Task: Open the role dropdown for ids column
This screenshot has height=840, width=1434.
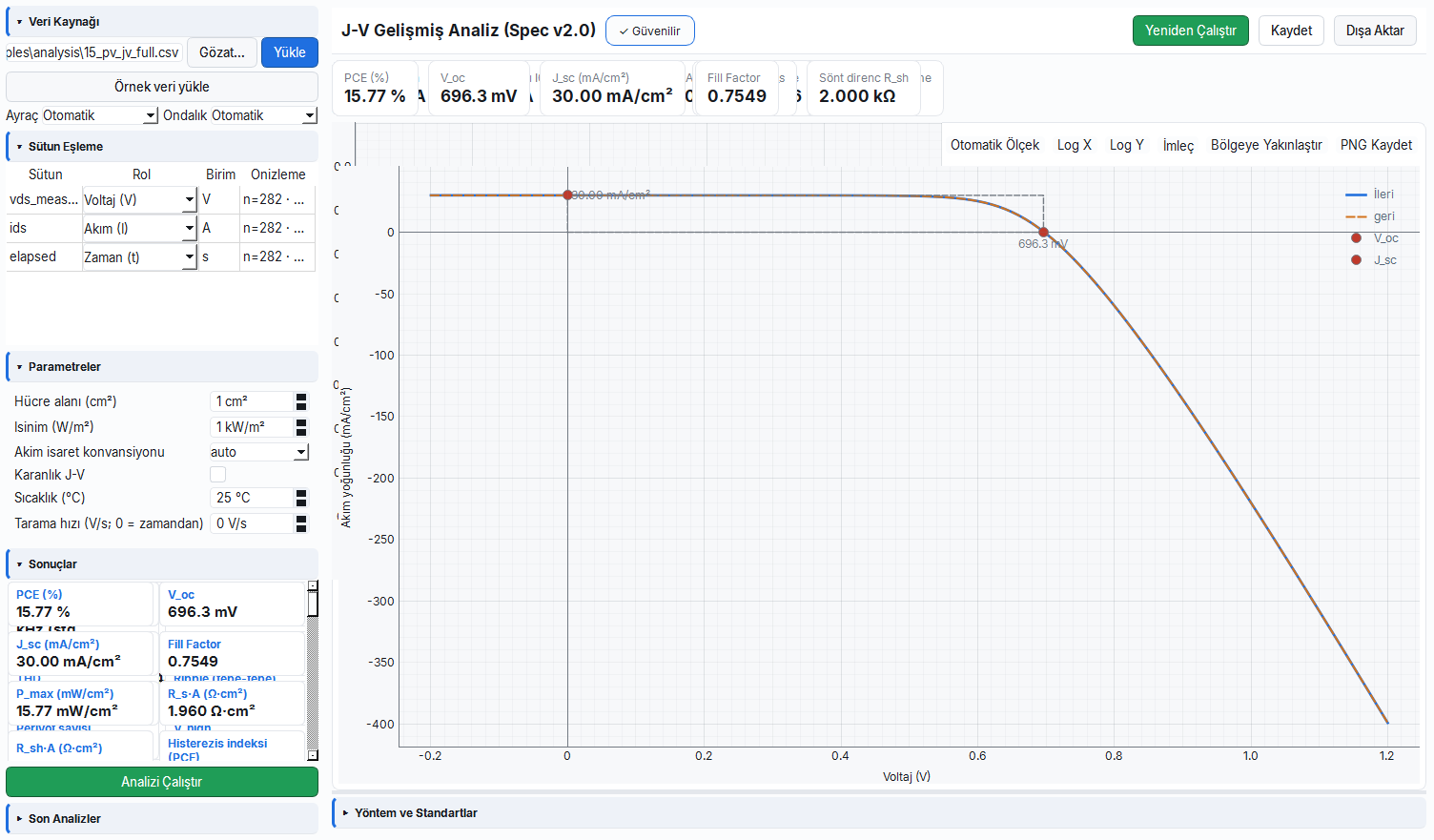Action: pyautogui.click(x=139, y=228)
